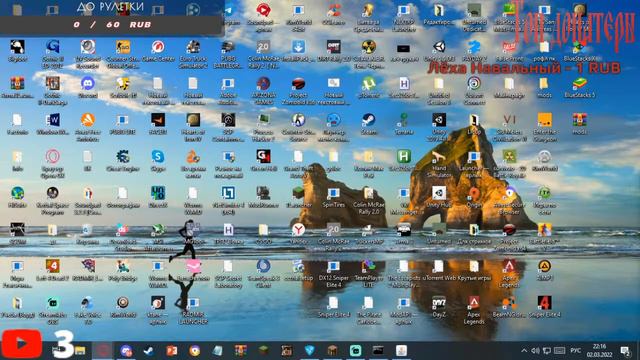Screen dimensions: 640x360
Task: Select the Euro Truck Simulator 2 icon
Action: tap(193, 47)
